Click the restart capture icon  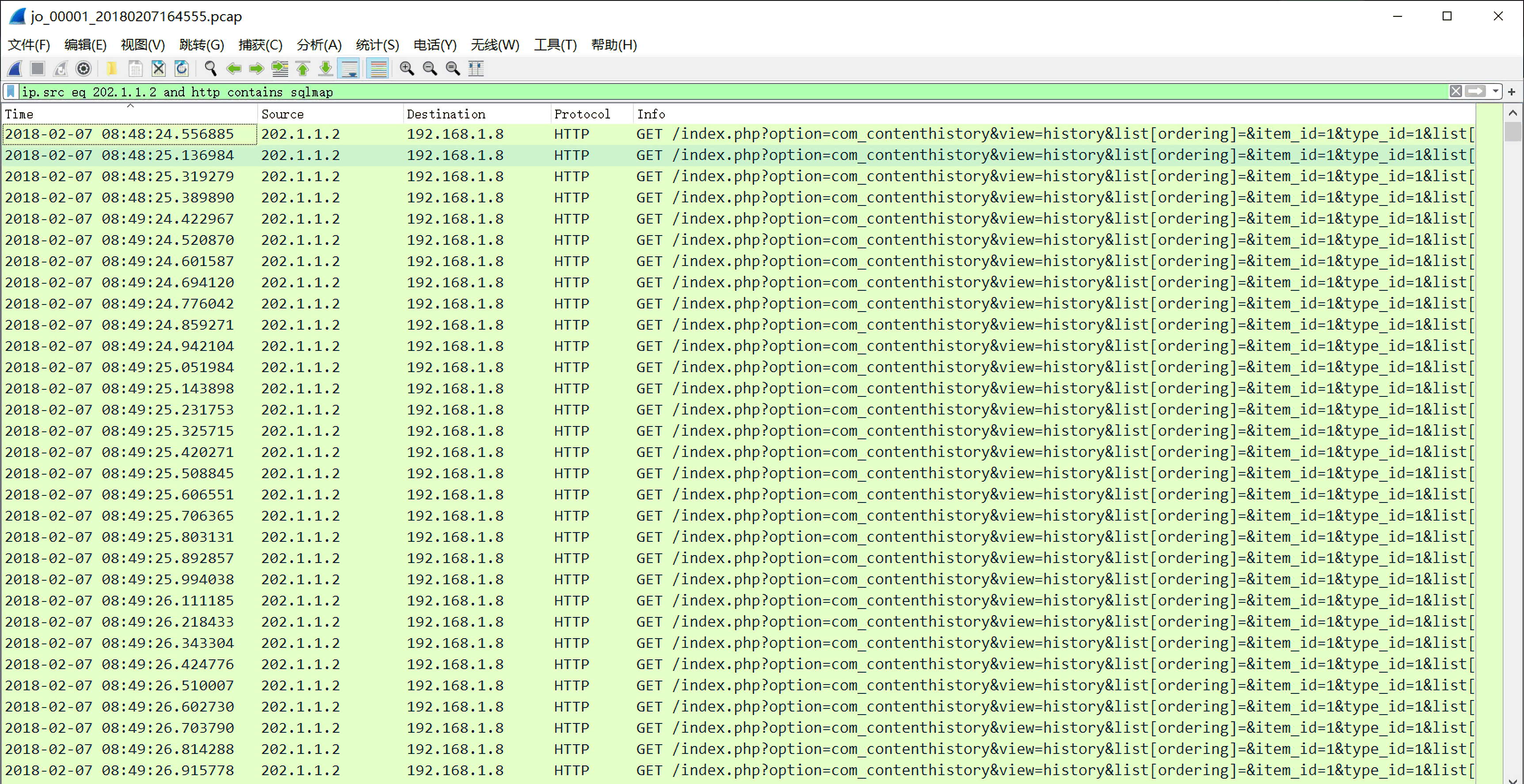(61, 69)
